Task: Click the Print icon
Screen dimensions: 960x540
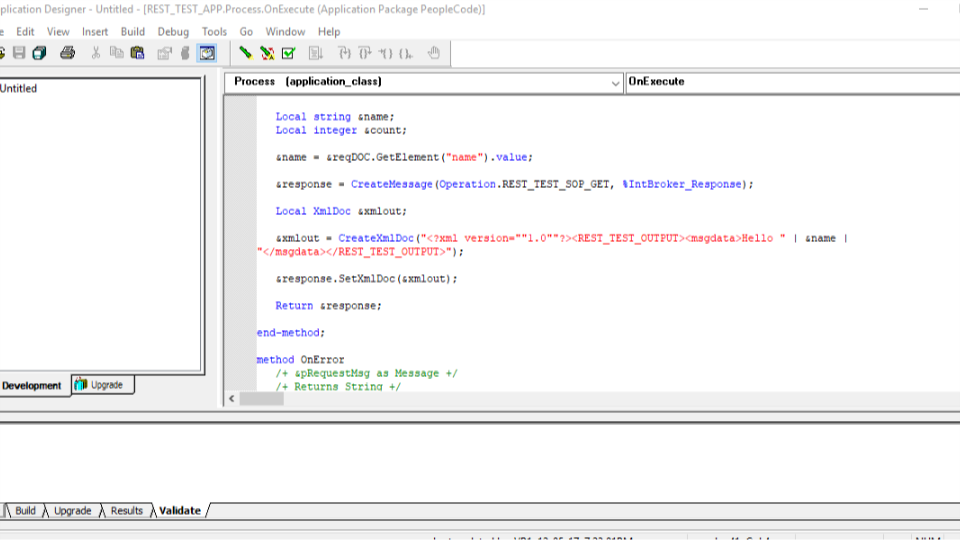Action: [x=67, y=53]
